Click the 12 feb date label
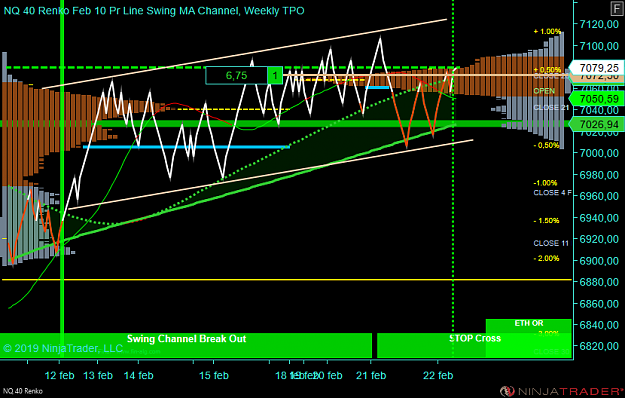625x398 pixels. click(x=59, y=375)
